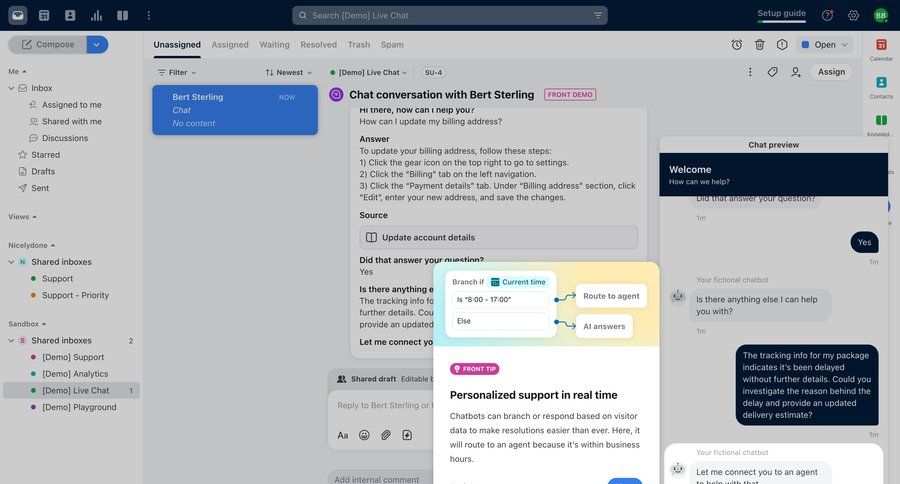This screenshot has height=484, width=900.
Task: Click the tag icon for the conversation
Action: [773, 72]
